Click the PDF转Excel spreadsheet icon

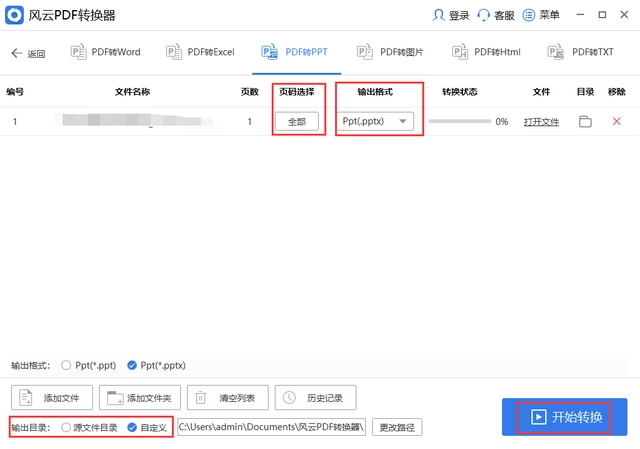click(174, 52)
